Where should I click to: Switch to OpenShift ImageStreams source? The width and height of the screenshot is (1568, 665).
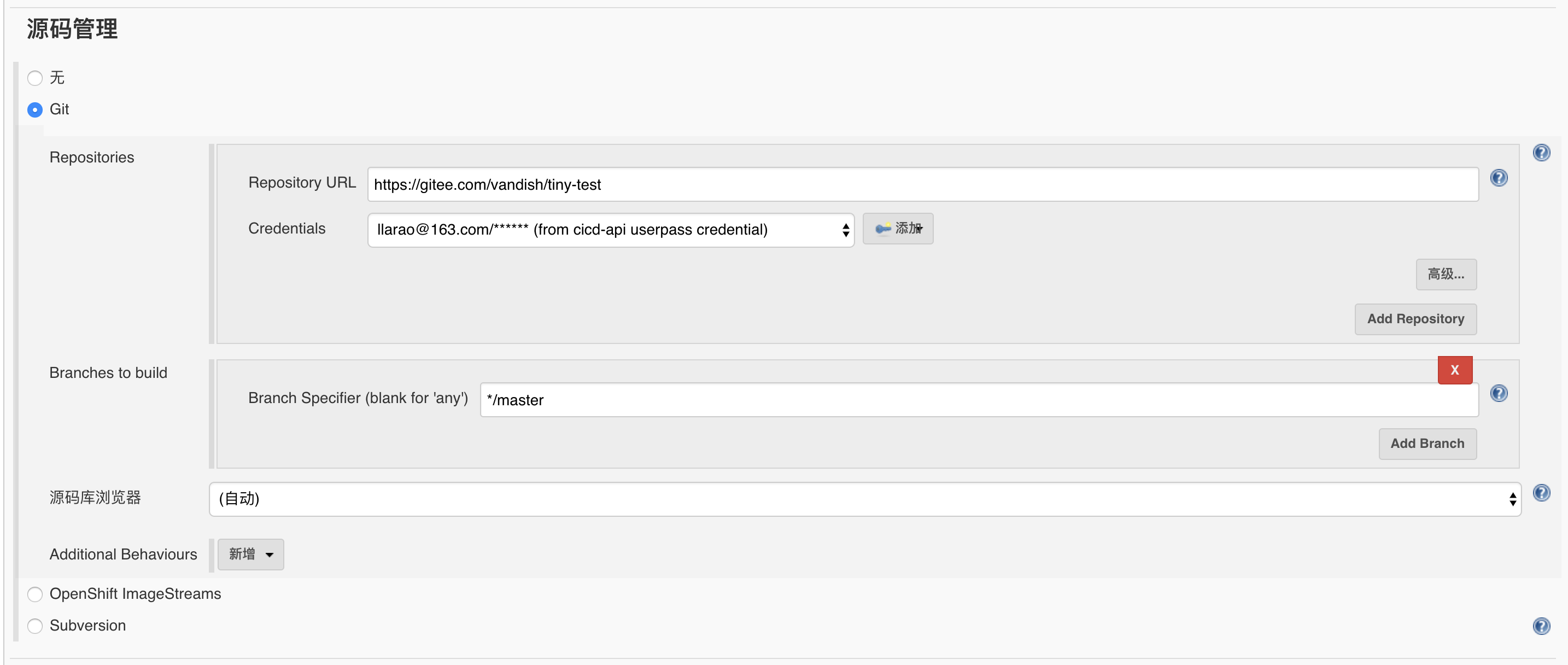click(34, 594)
